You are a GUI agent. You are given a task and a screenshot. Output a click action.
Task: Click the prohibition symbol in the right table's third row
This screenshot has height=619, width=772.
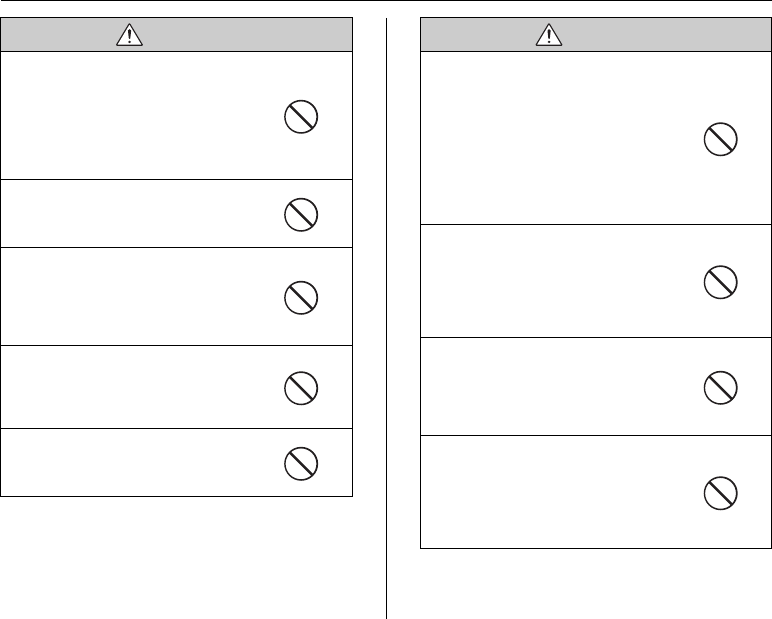(720, 386)
